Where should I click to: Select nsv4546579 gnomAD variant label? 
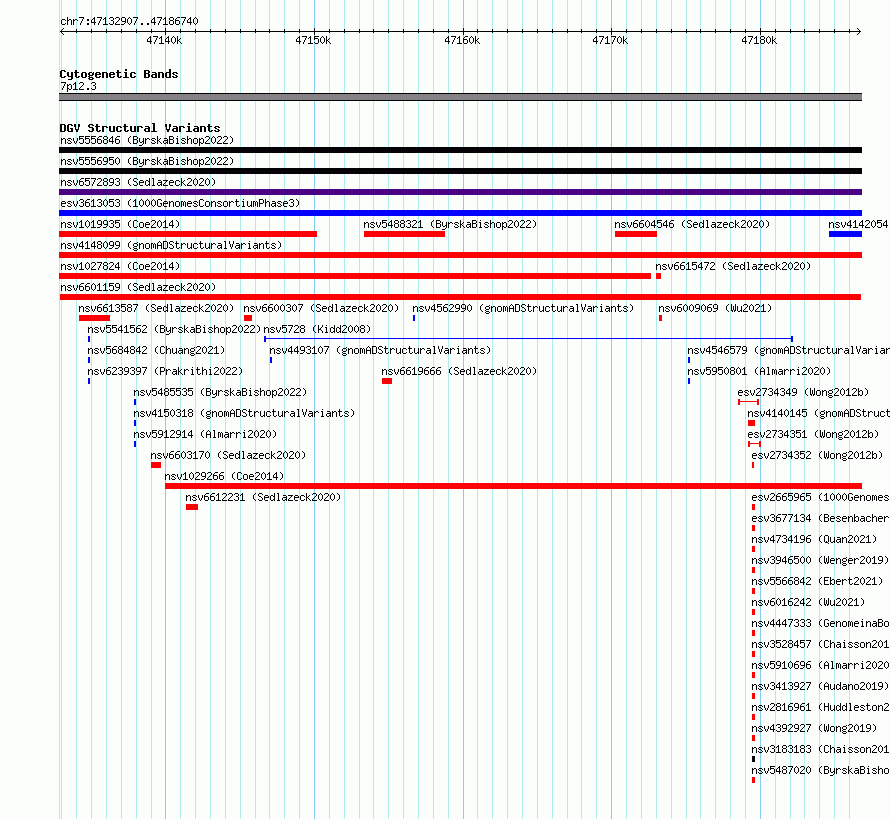point(788,350)
